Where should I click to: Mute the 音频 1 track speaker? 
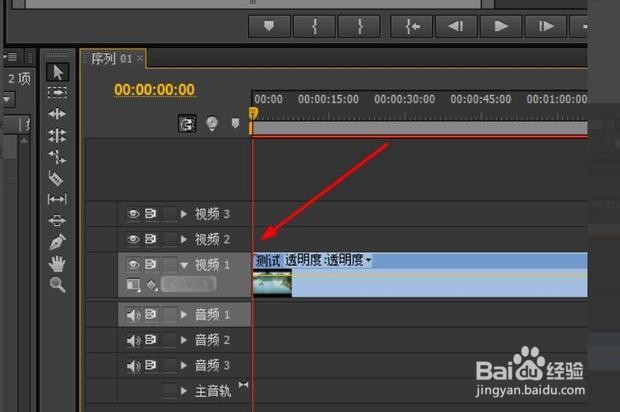pos(133,315)
